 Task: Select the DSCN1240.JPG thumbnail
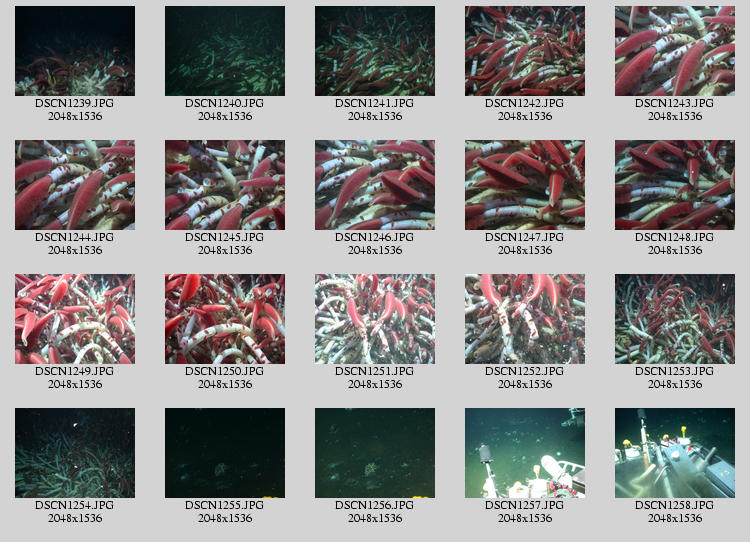tap(225, 51)
